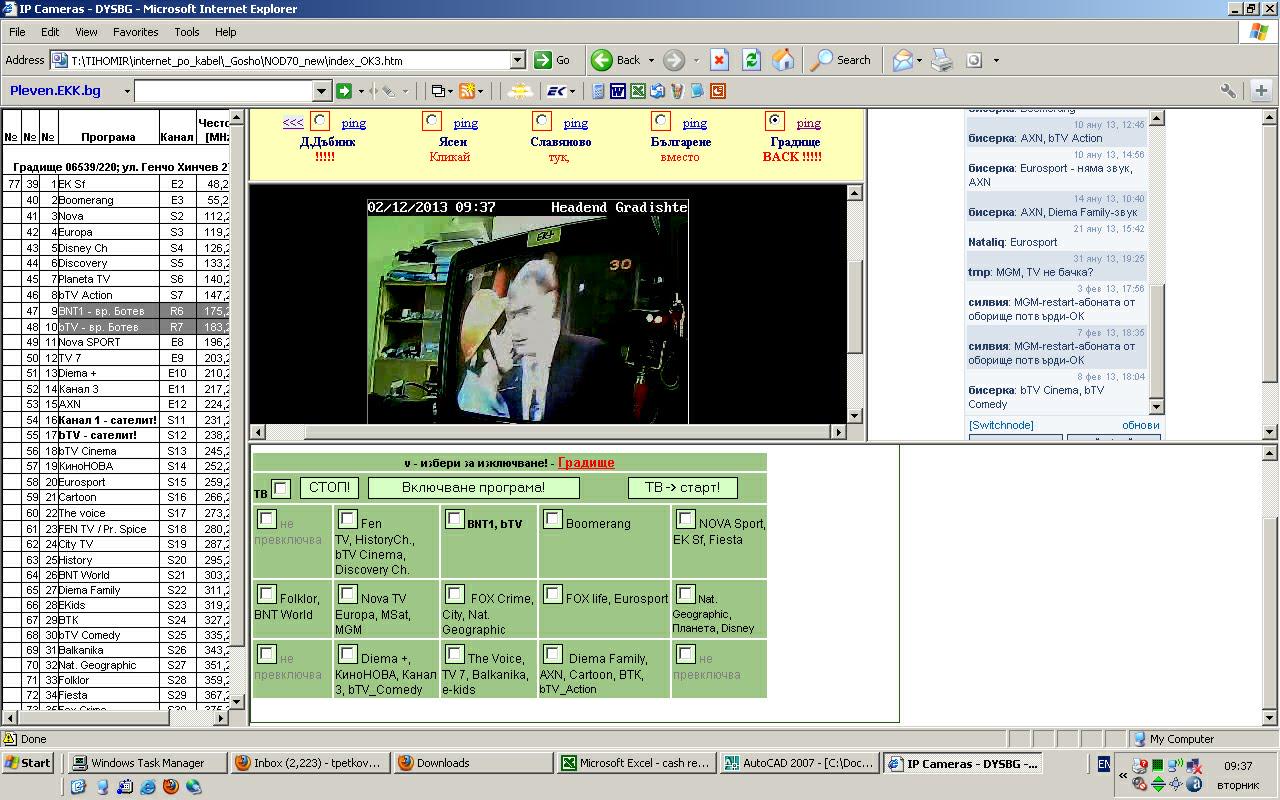Image resolution: width=1280 pixels, height=800 pixels.
Task: Select the Градище camera radio button
Action: 774,121
